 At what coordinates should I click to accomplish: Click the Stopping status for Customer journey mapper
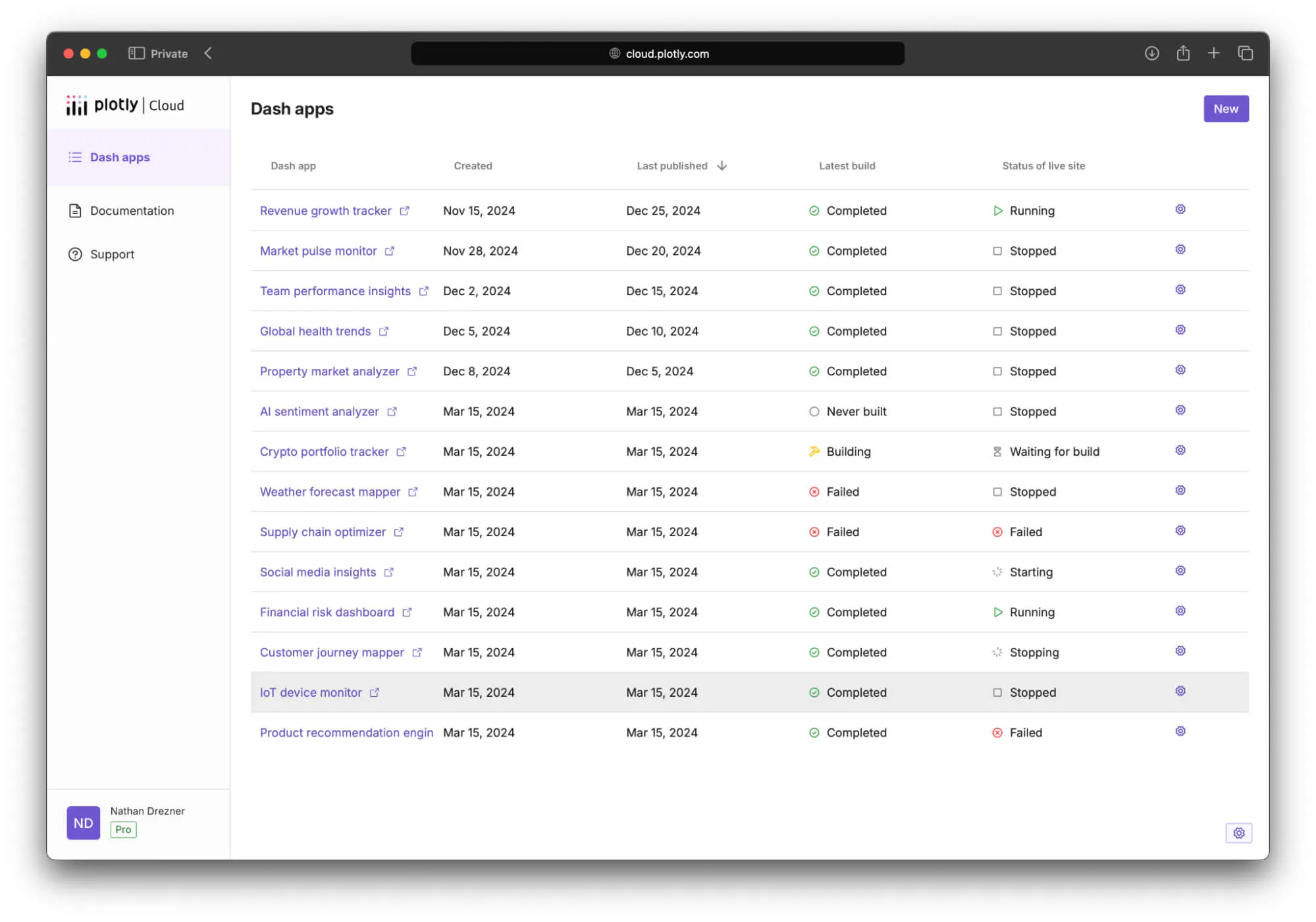tap(1034, 653)
